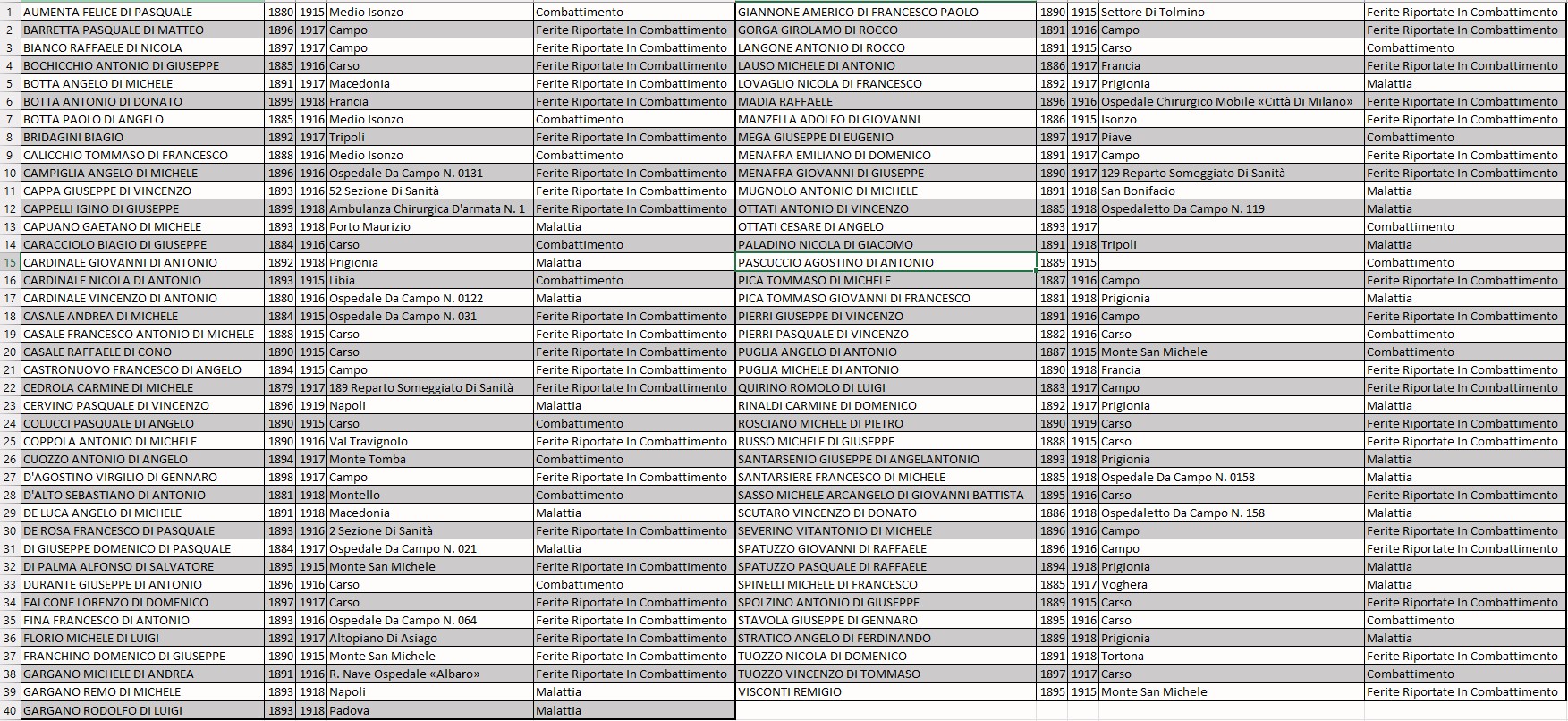Select cell R. Nave Ospedale «Albaro»
Viewport: 1568px width, 721px height.
[430, 674]
